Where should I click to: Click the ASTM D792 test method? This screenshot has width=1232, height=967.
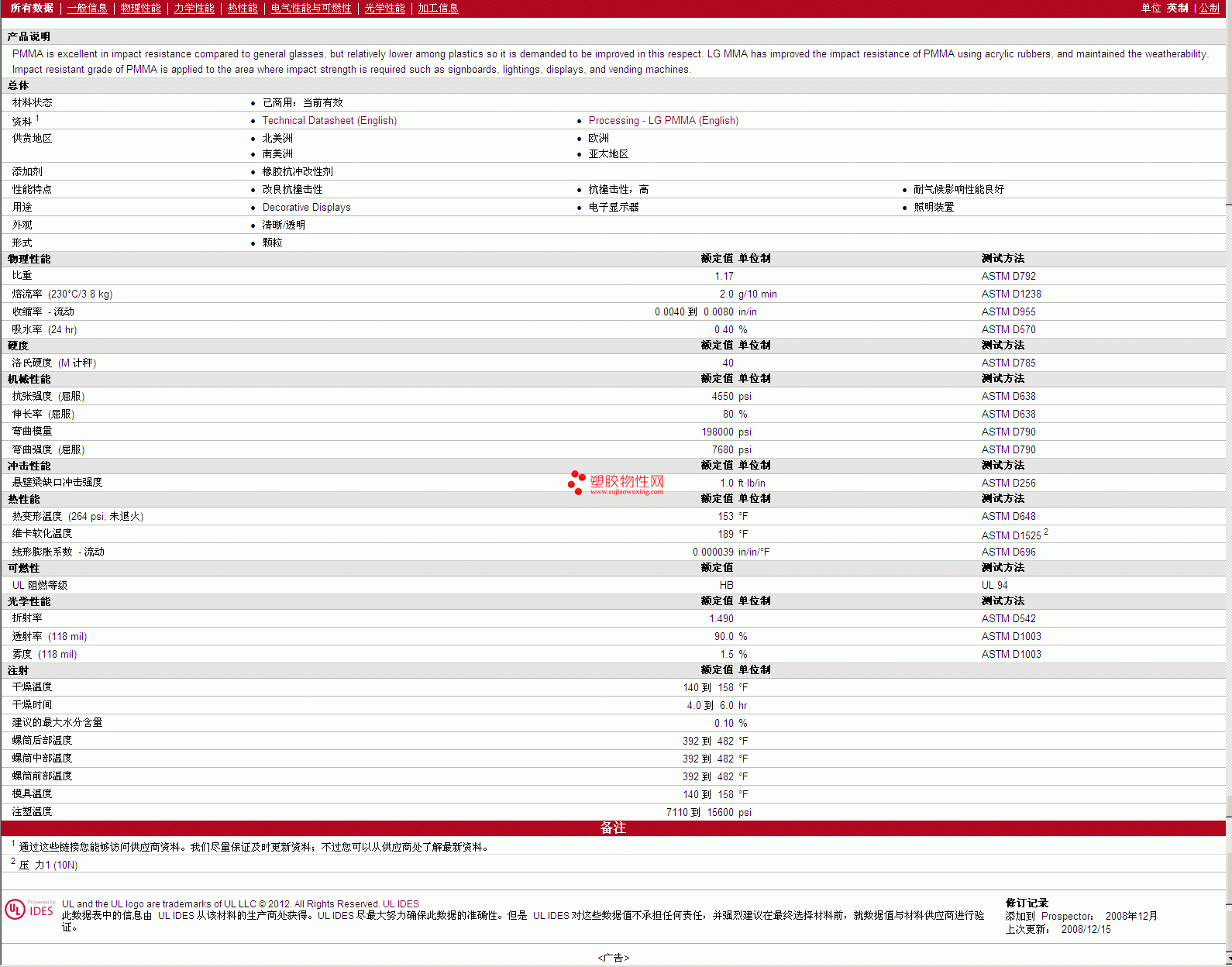1008,276
